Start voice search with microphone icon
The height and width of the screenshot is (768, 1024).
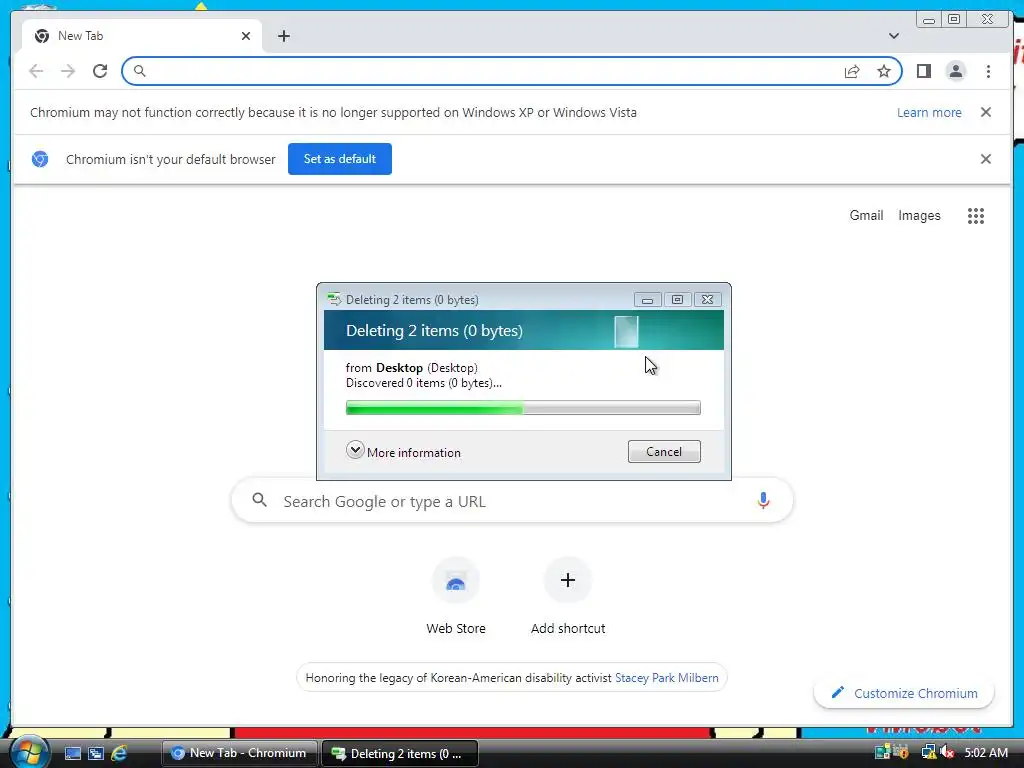click(x=763, y=501)
